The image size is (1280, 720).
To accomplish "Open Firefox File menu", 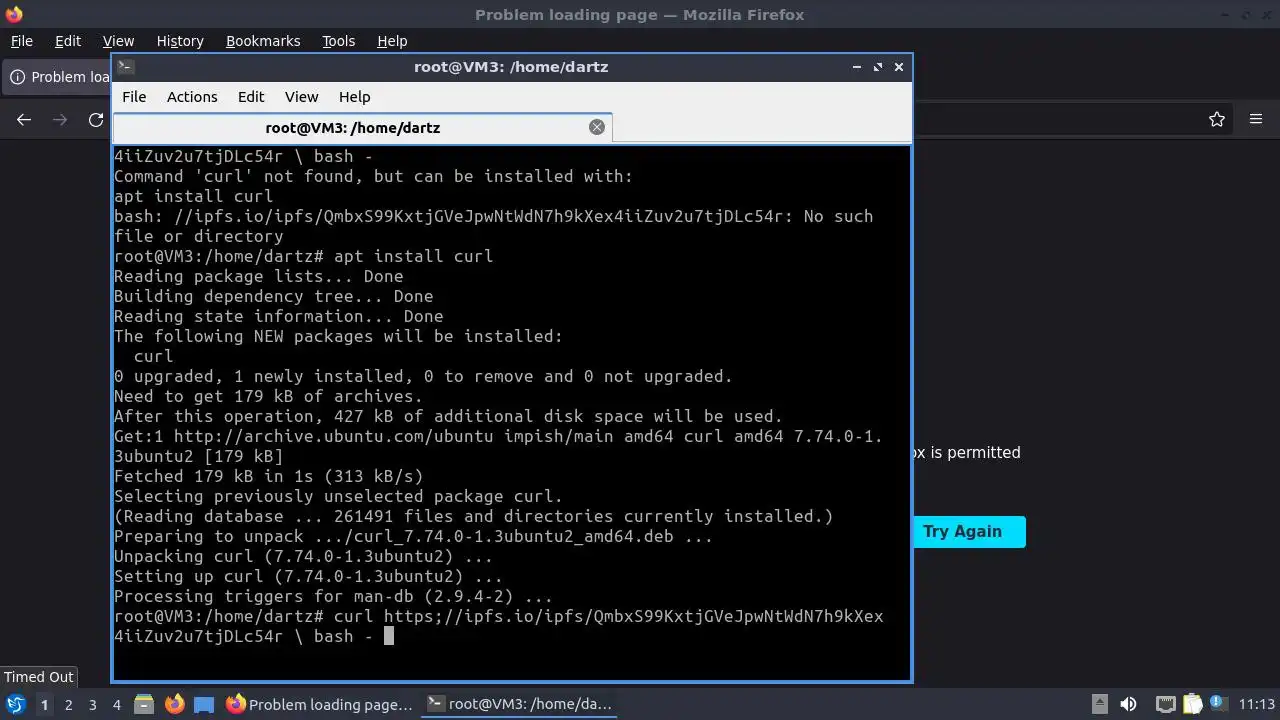I will pos(21,41).
